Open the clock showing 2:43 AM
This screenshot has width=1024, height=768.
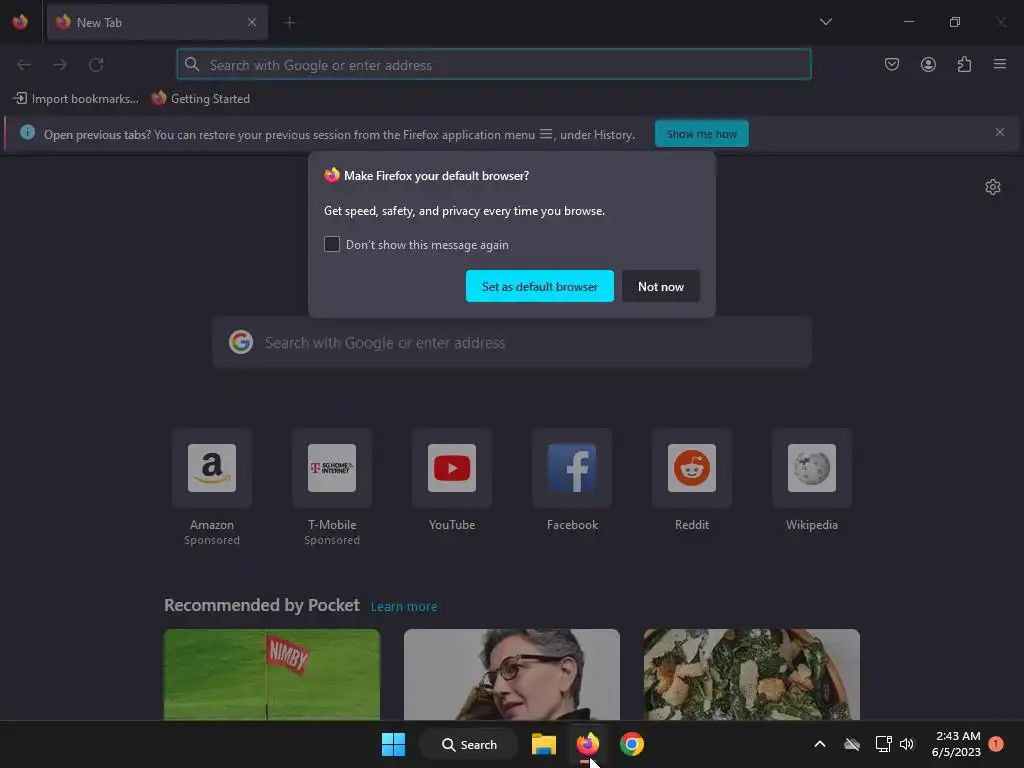click(x=957, y=744)
